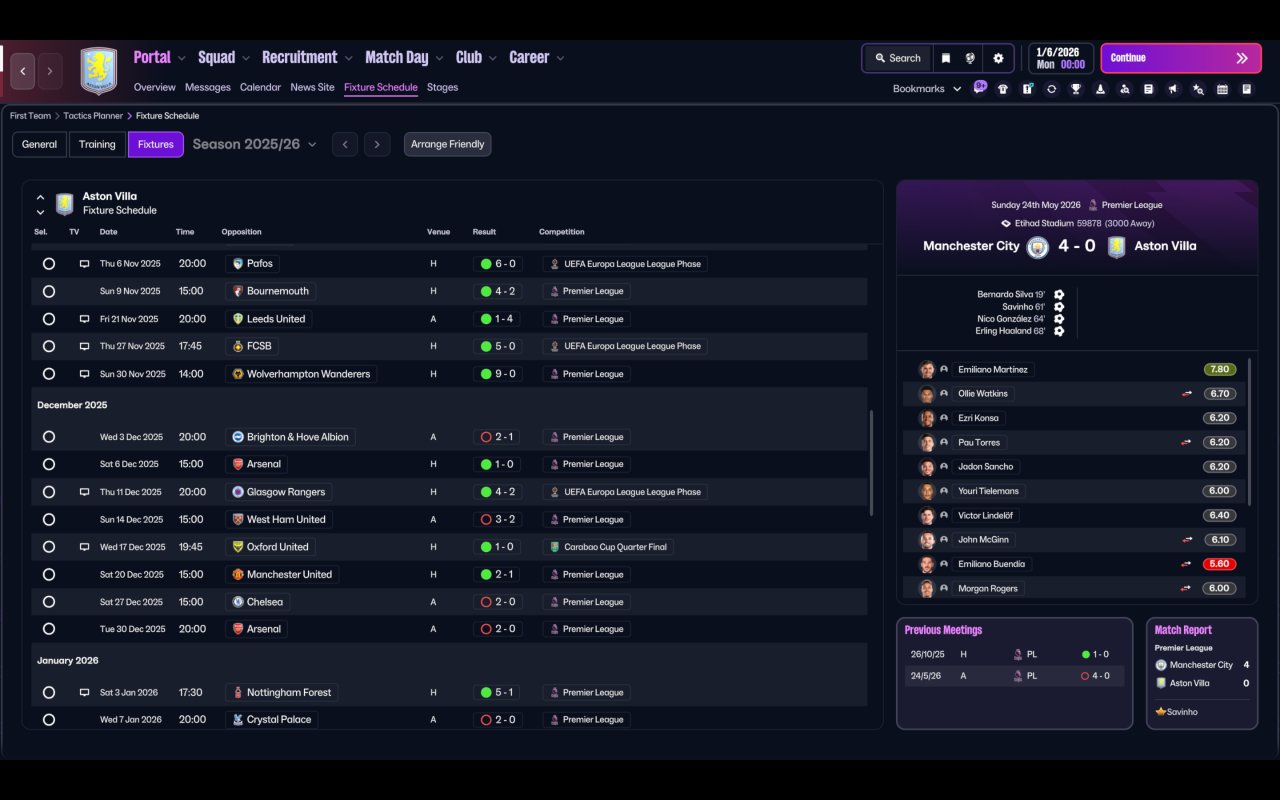Click the Manchester City badge in match panel
Viewport: 1280px width, 800px height.
point(1037,246)
